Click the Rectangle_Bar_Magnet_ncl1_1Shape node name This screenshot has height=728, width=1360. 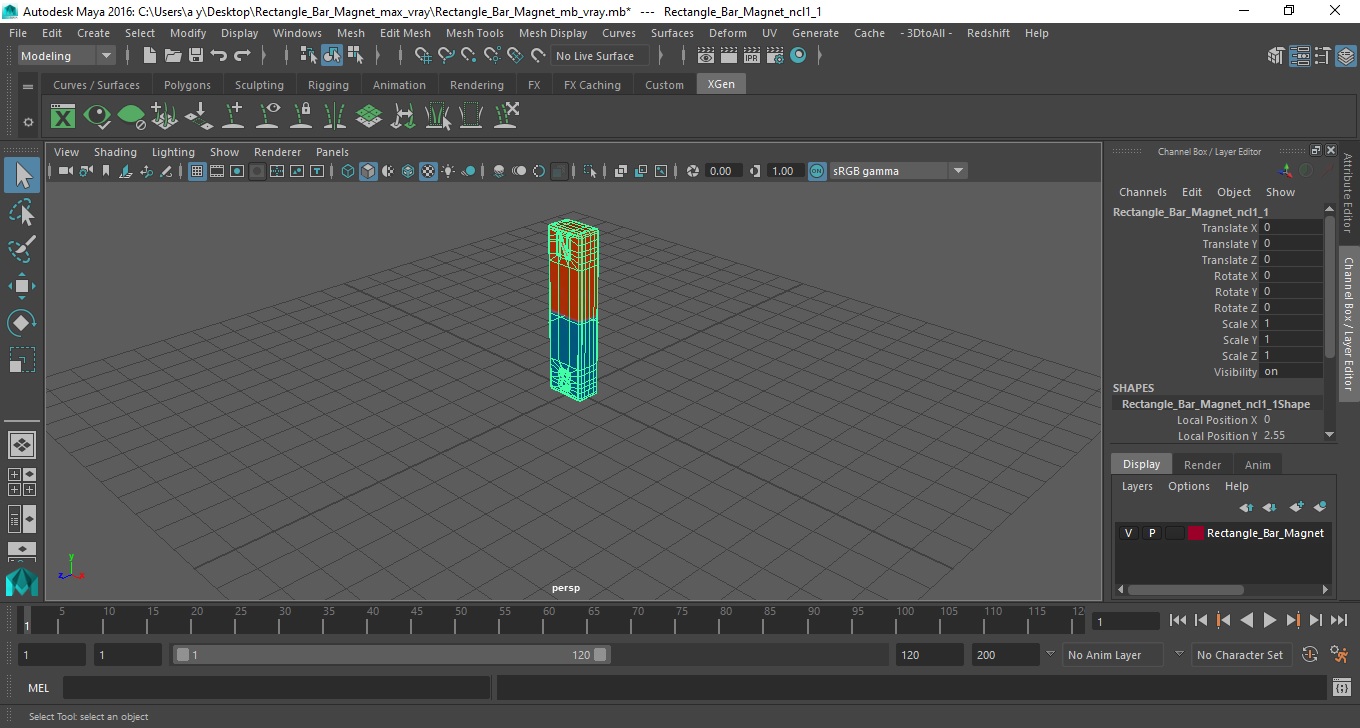(x=1216, y=404)
